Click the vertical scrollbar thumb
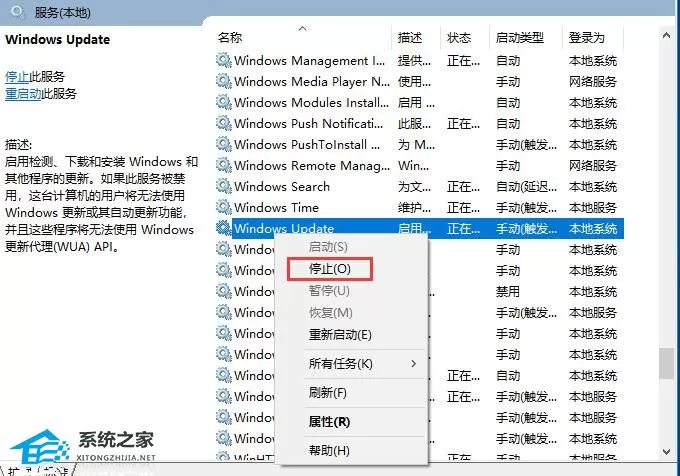This screenshot has height=476, width=680. [x=667, y=363]
